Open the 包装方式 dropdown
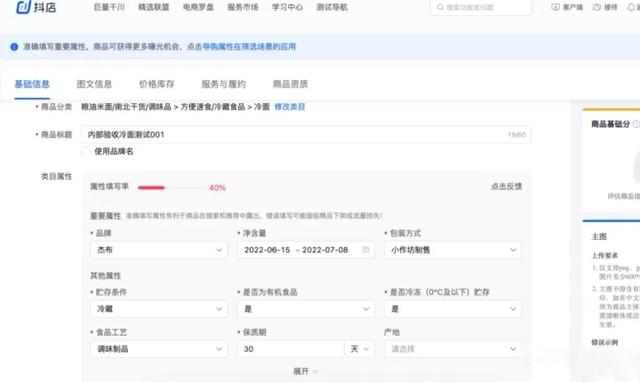 pos(453,250)
